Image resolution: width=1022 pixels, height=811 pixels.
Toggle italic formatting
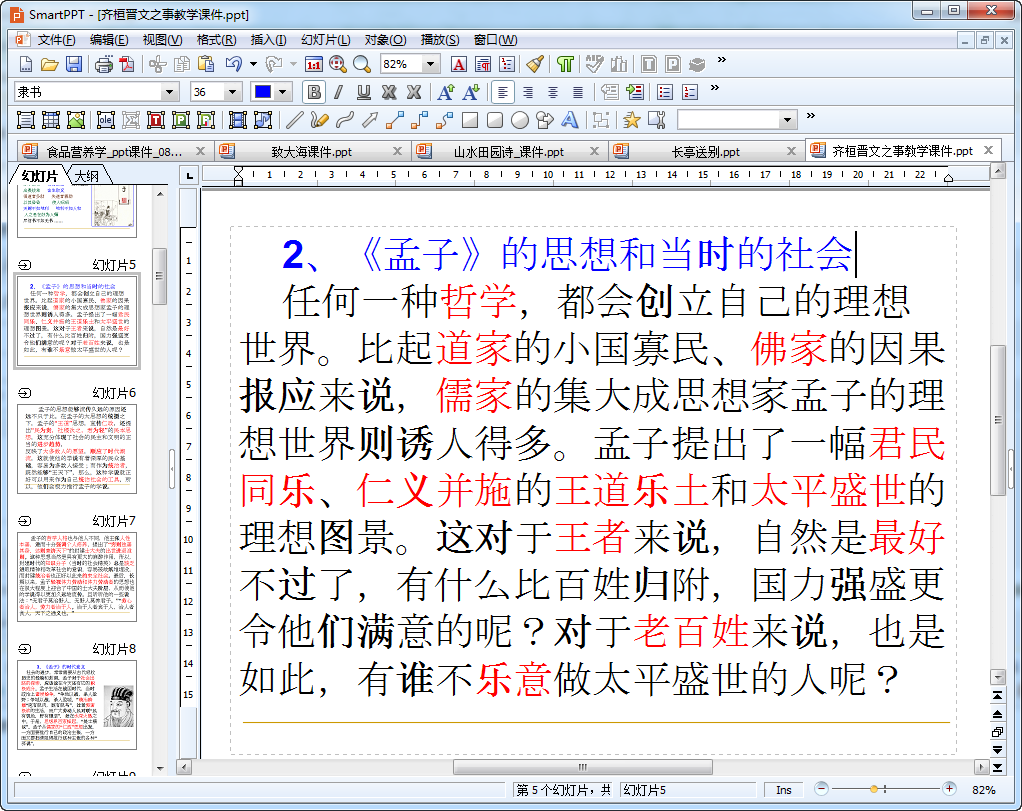(339, 92)
